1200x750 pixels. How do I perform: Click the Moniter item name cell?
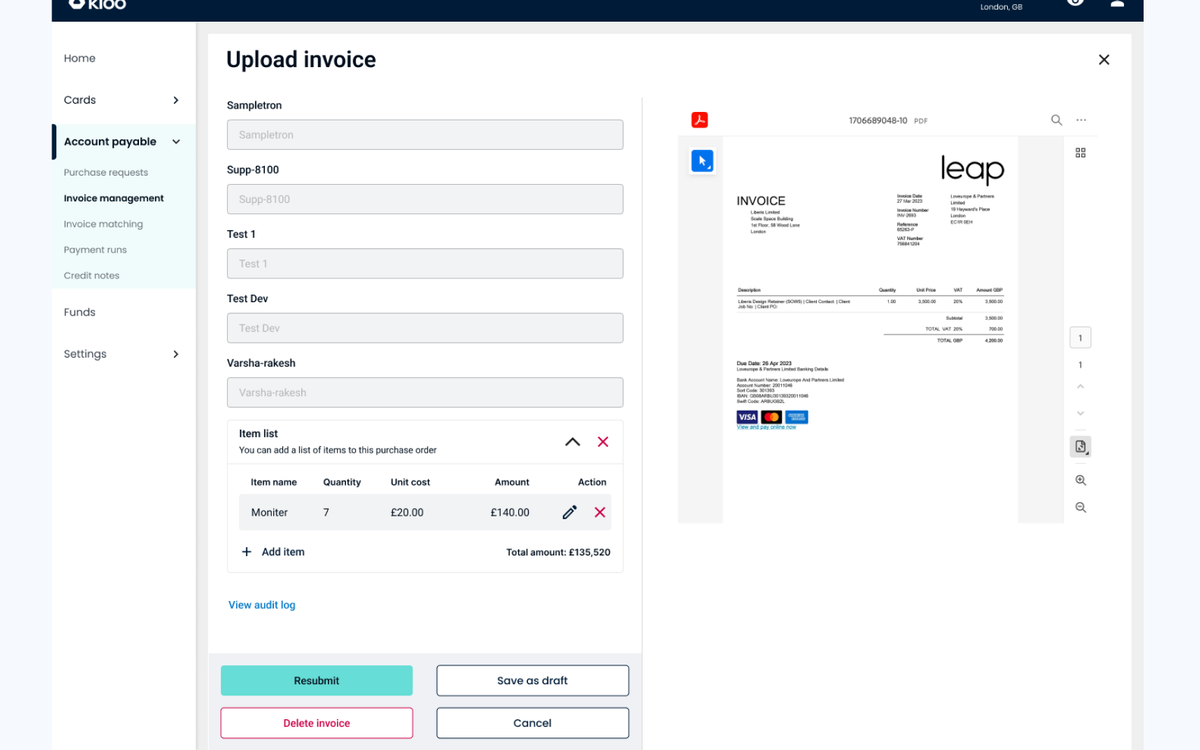pos(269,512)
